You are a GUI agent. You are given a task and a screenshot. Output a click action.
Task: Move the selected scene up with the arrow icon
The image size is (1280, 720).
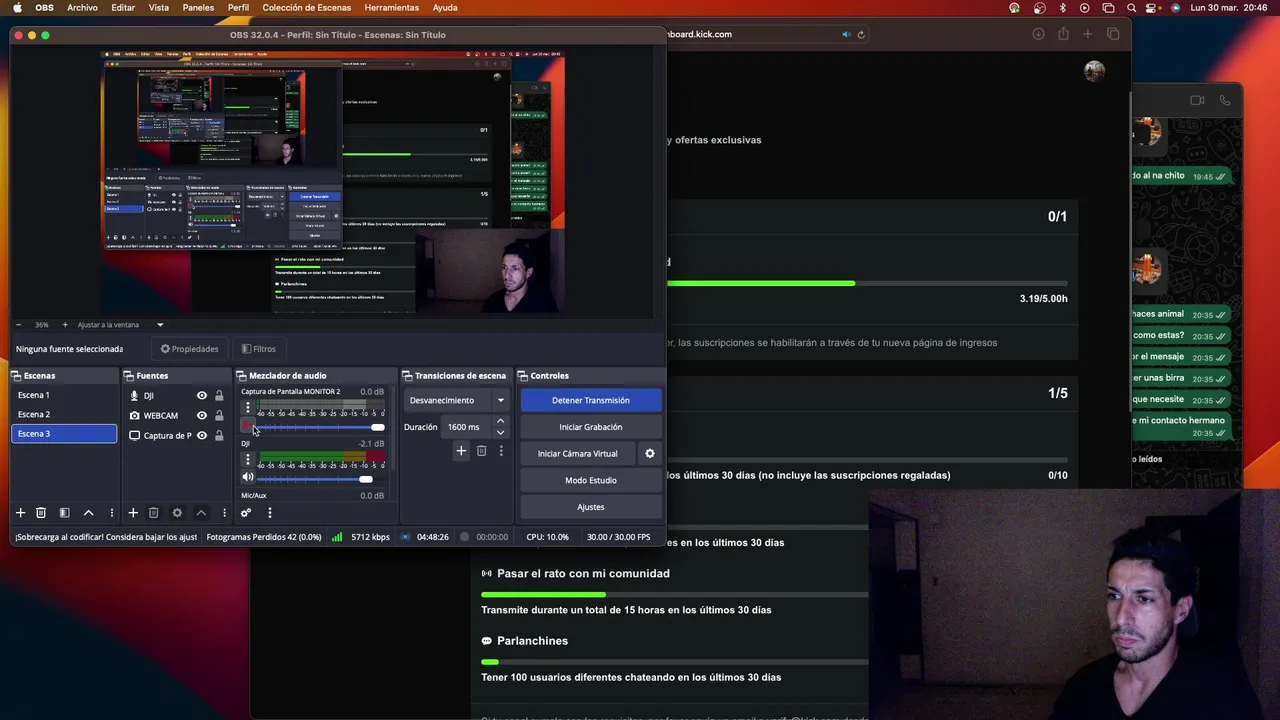tap(88, 513)
